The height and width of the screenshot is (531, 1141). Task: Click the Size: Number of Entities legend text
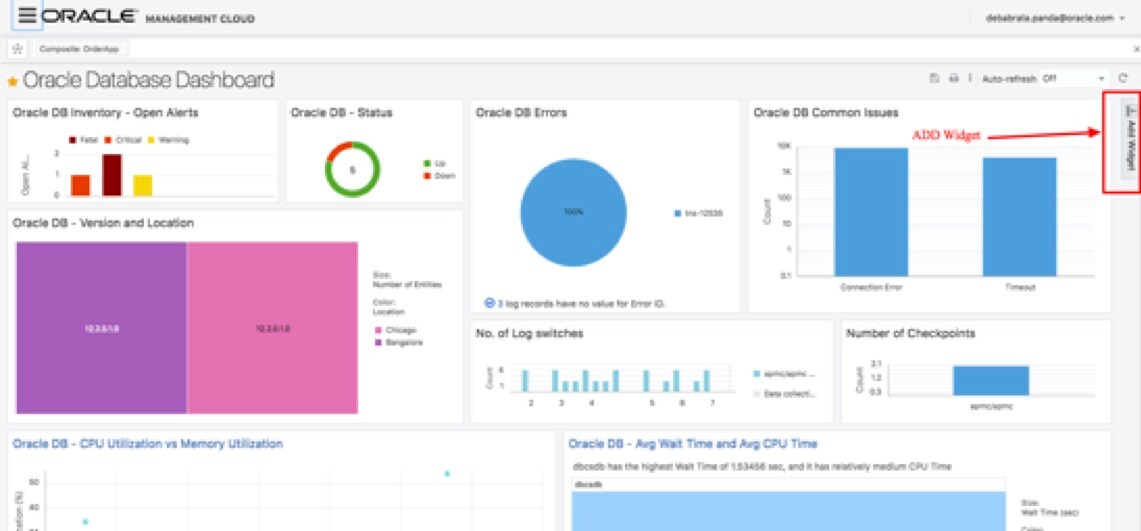pyautogui.click(x=407, y=279)
